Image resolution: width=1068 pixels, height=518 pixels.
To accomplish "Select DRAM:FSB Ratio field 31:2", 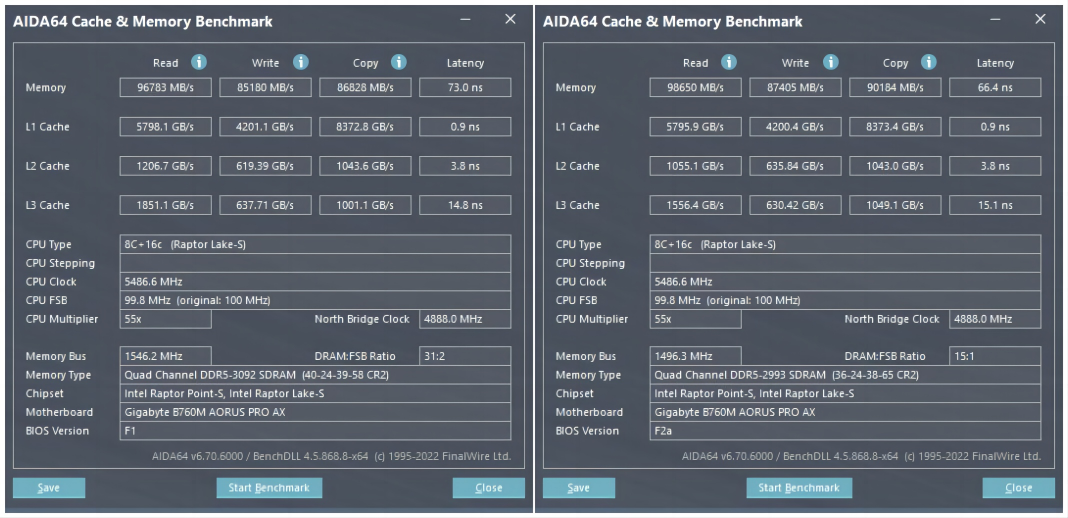I will [465, 356].
